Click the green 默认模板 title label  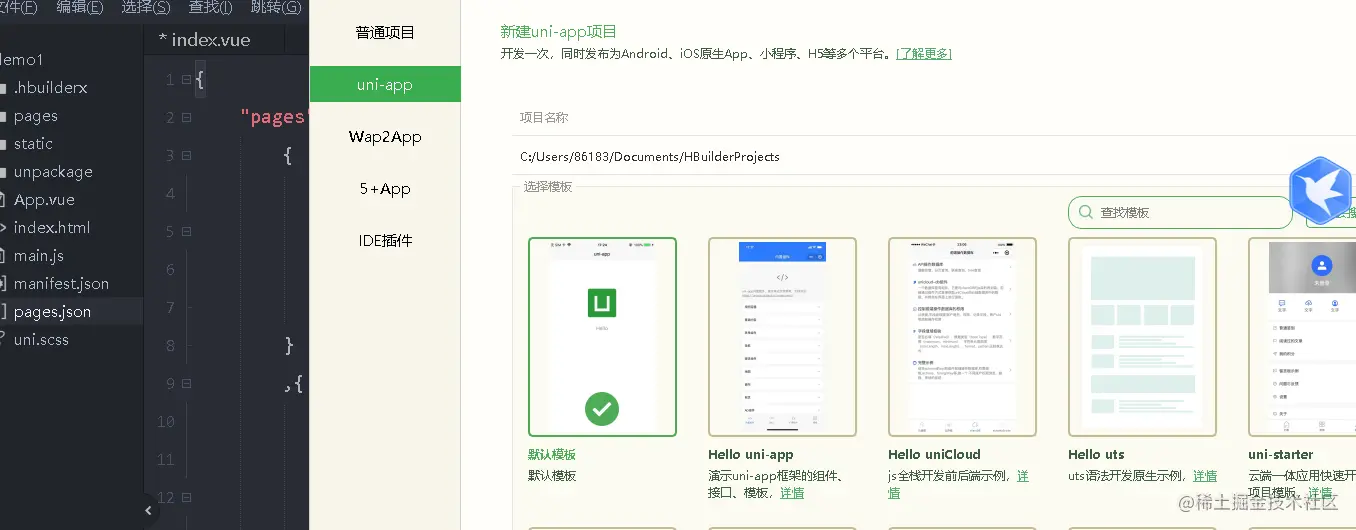coord(552,455)
